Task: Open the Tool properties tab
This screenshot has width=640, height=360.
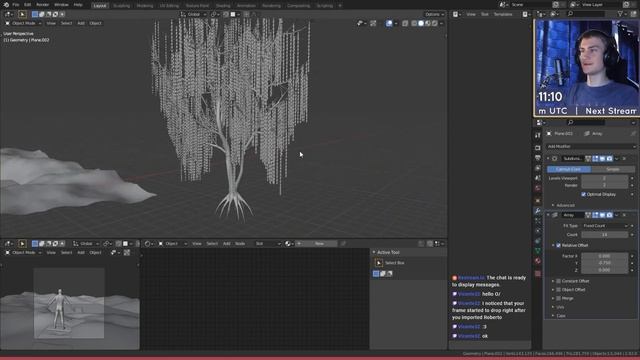Action: 538,135
